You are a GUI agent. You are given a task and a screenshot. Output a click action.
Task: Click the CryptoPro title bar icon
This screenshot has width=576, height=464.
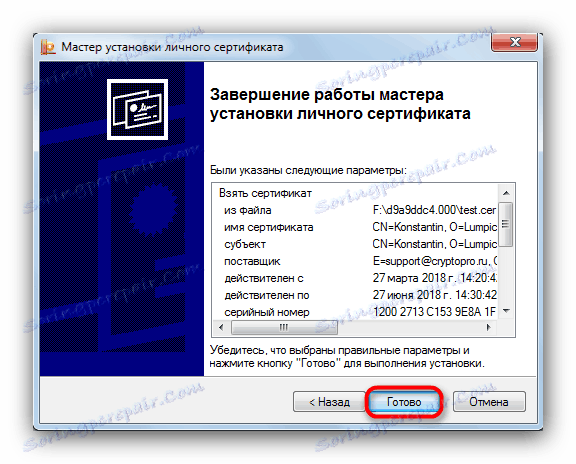48,47
